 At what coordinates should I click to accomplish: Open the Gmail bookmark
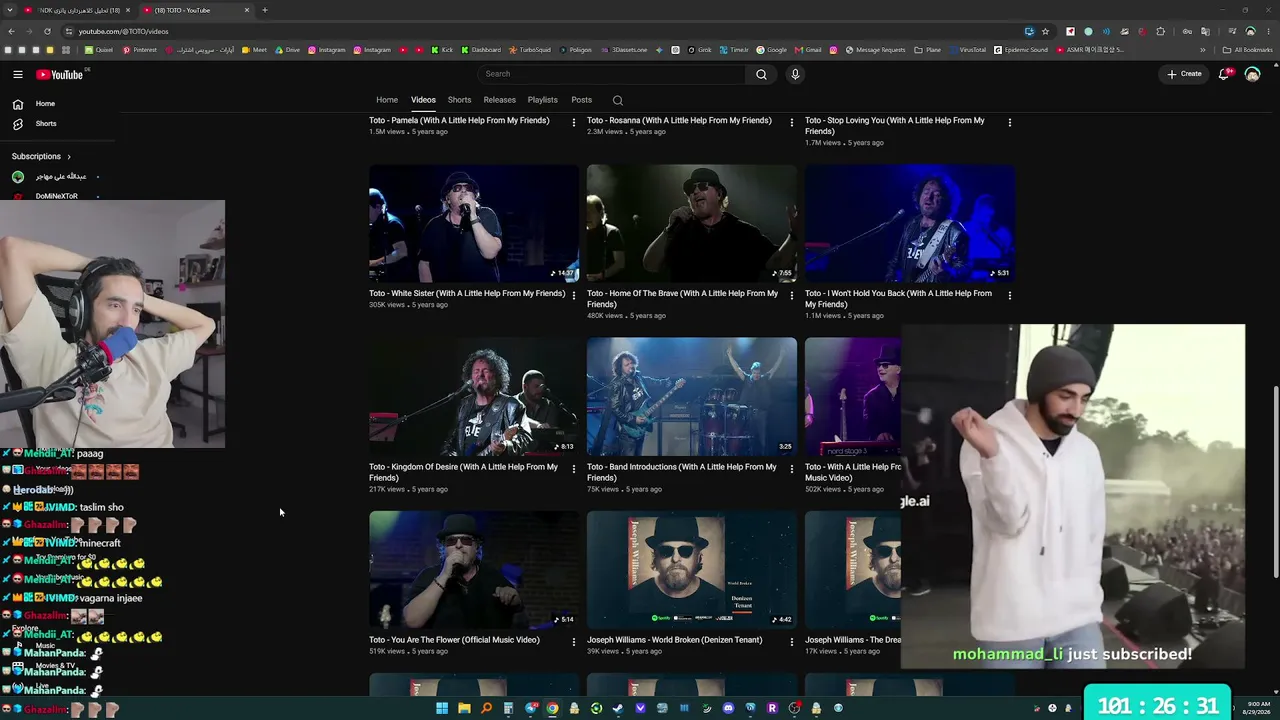808,50
